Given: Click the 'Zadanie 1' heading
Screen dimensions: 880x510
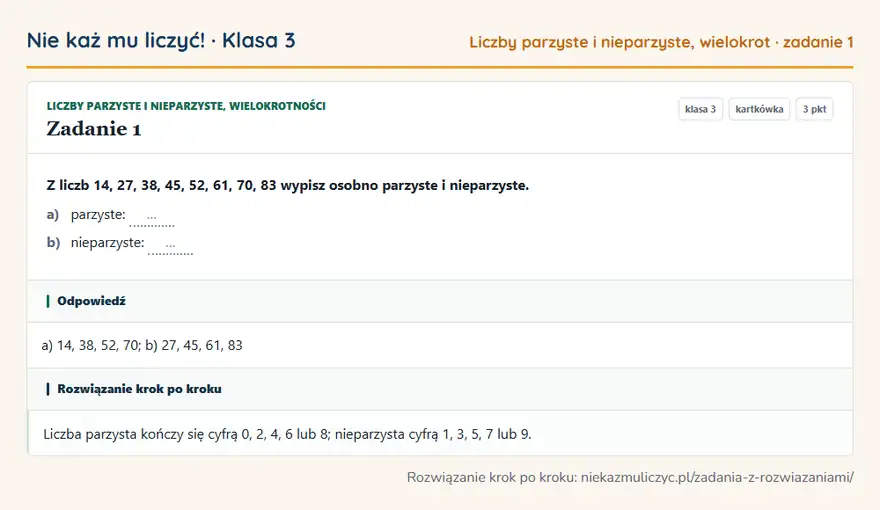Looking at the screenshot, I should [94, 129].
